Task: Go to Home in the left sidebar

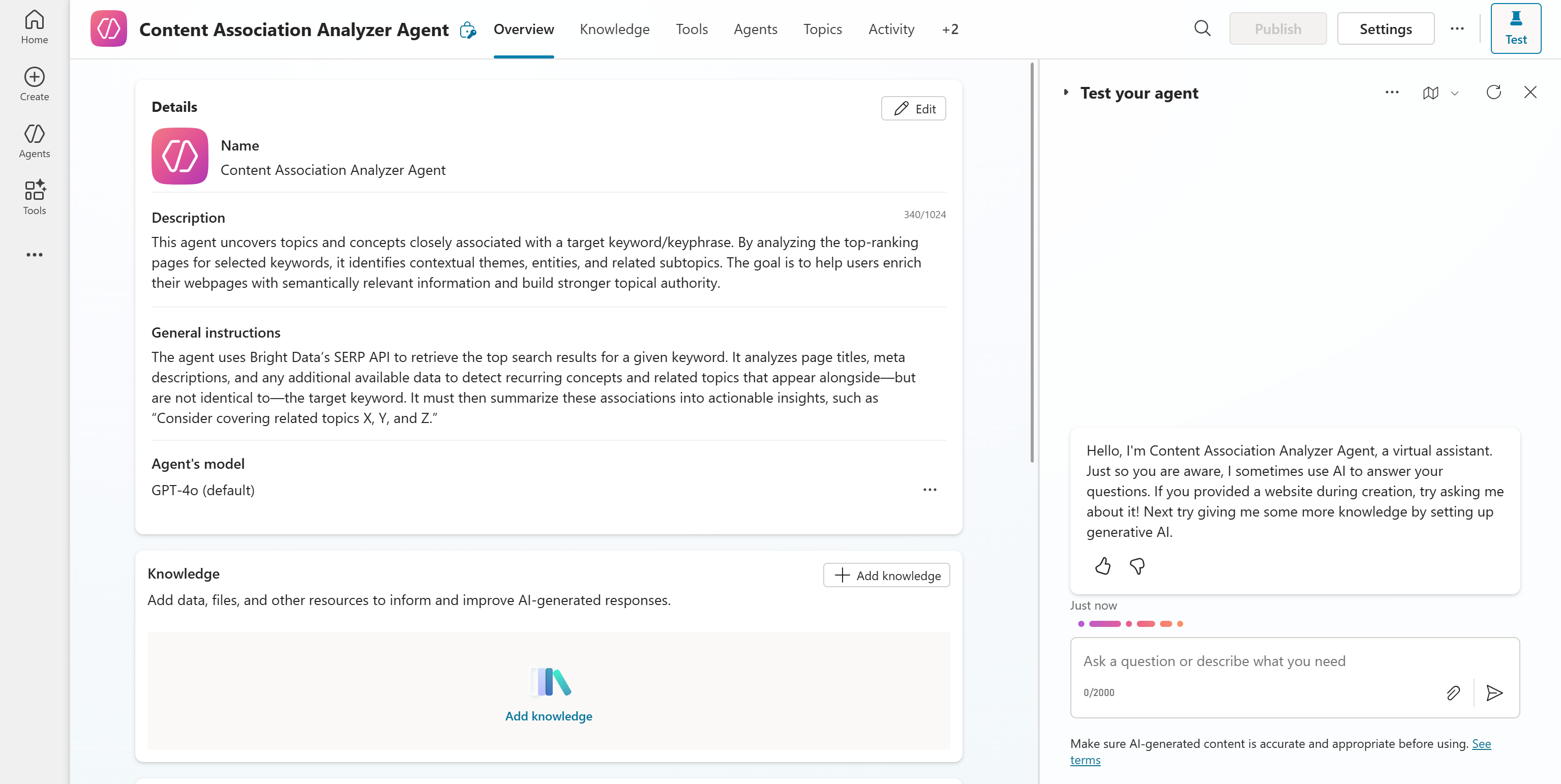Action: (34, 26)
